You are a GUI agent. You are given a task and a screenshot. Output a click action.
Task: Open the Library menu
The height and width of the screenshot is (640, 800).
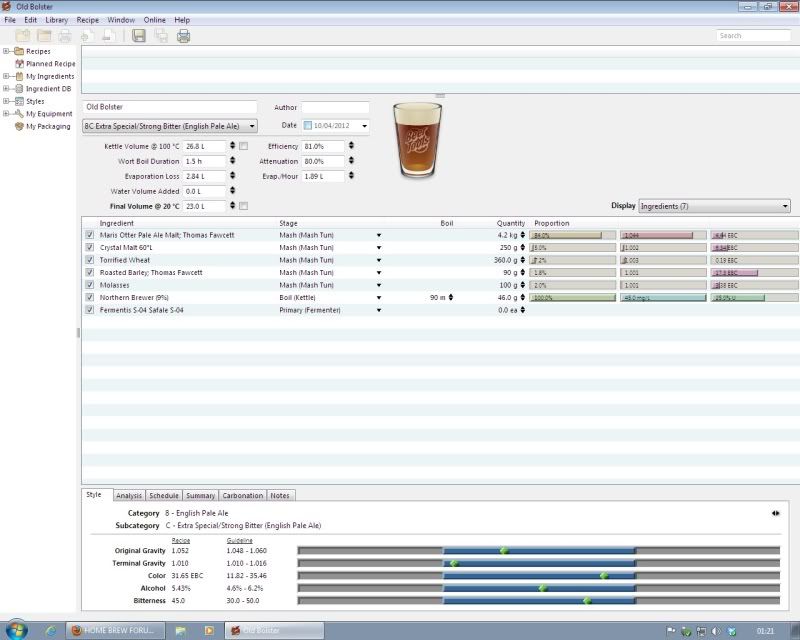(x=57, y=20)
